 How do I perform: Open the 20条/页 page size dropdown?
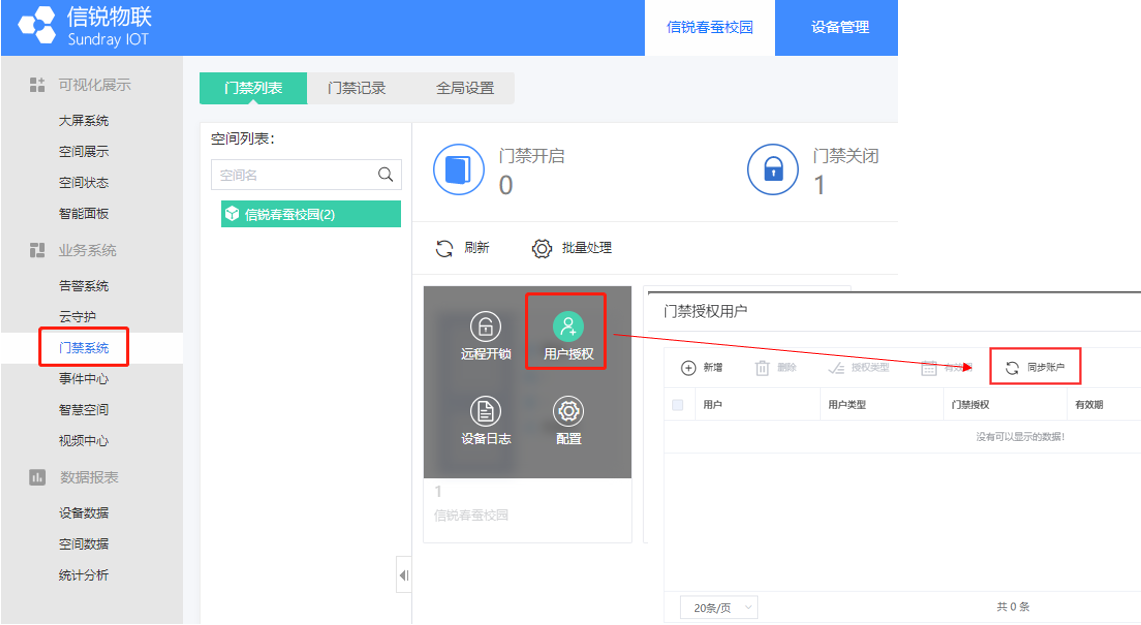pyautogui.click(x=719, y=608)
